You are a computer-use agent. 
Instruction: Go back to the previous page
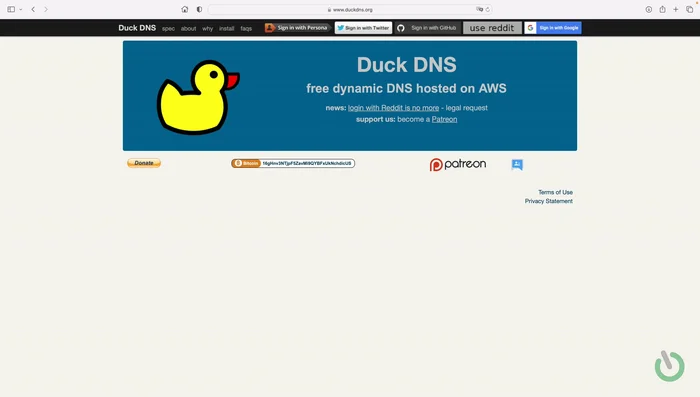point(33,9)
